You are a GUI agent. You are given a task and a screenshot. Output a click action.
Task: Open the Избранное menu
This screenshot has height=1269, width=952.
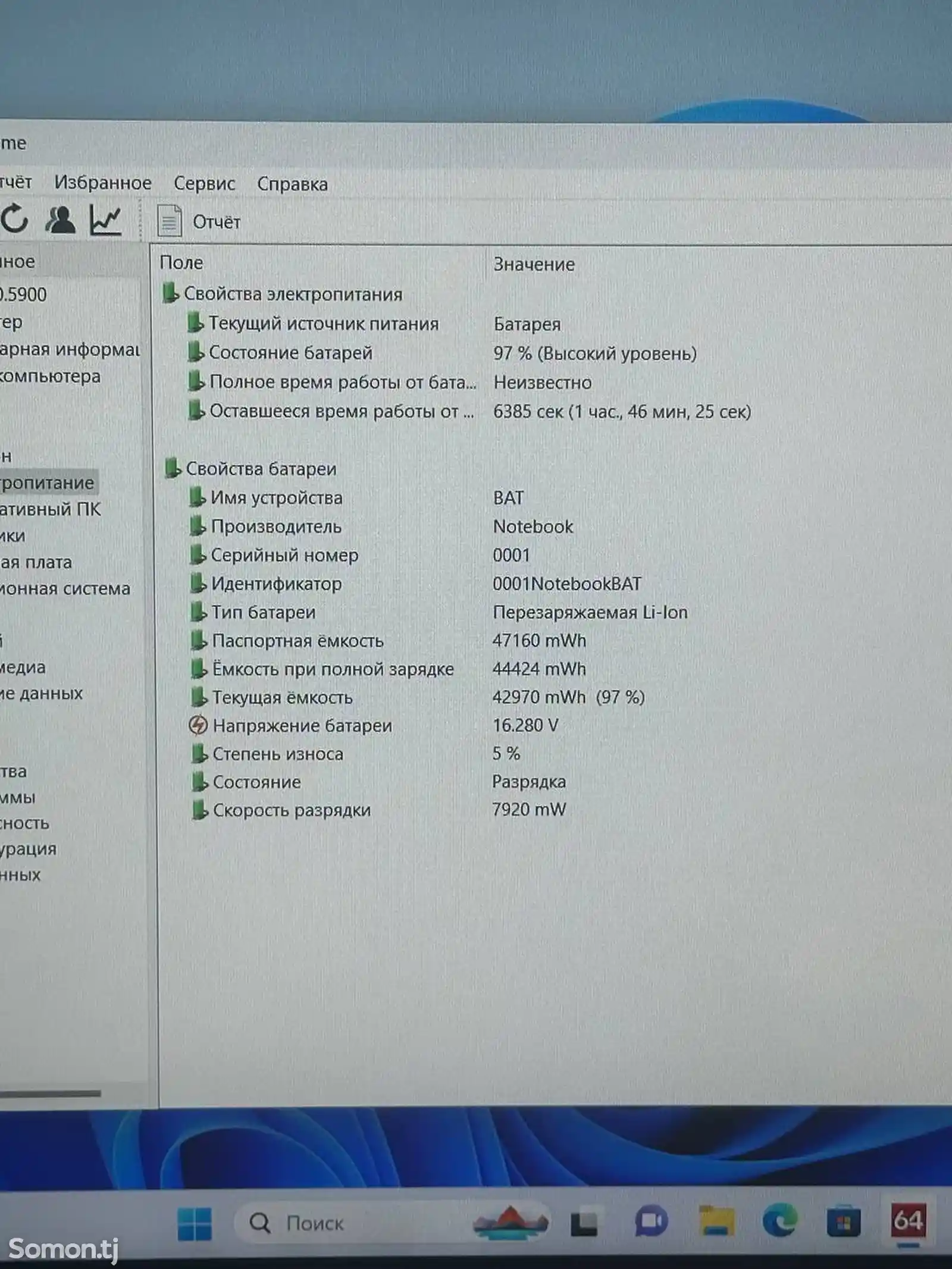tap(103, 183)
